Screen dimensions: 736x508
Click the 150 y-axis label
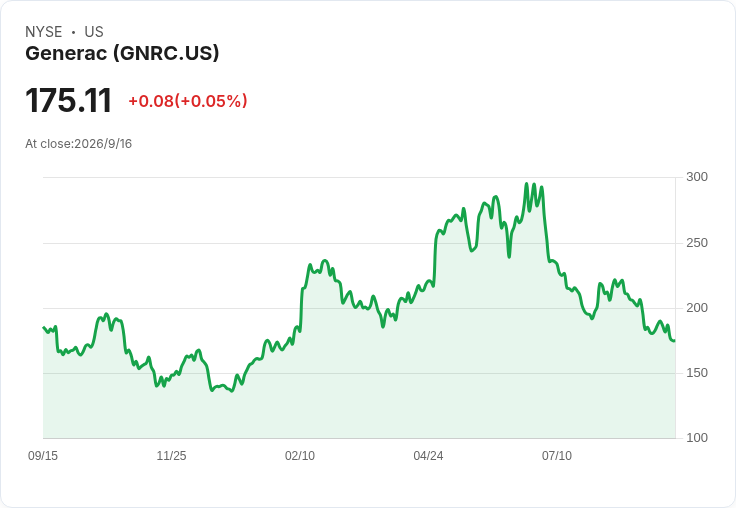tap(697, 373)
